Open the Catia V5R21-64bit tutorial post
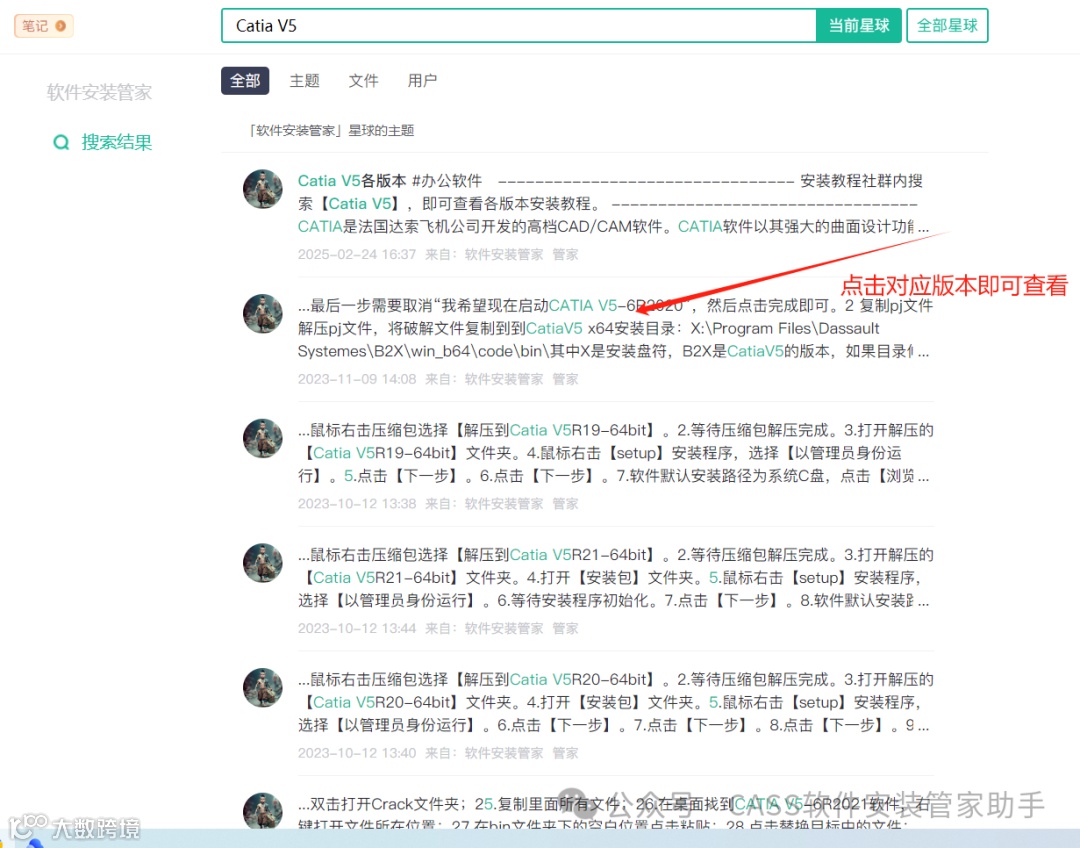 click(x=615, y=578)
